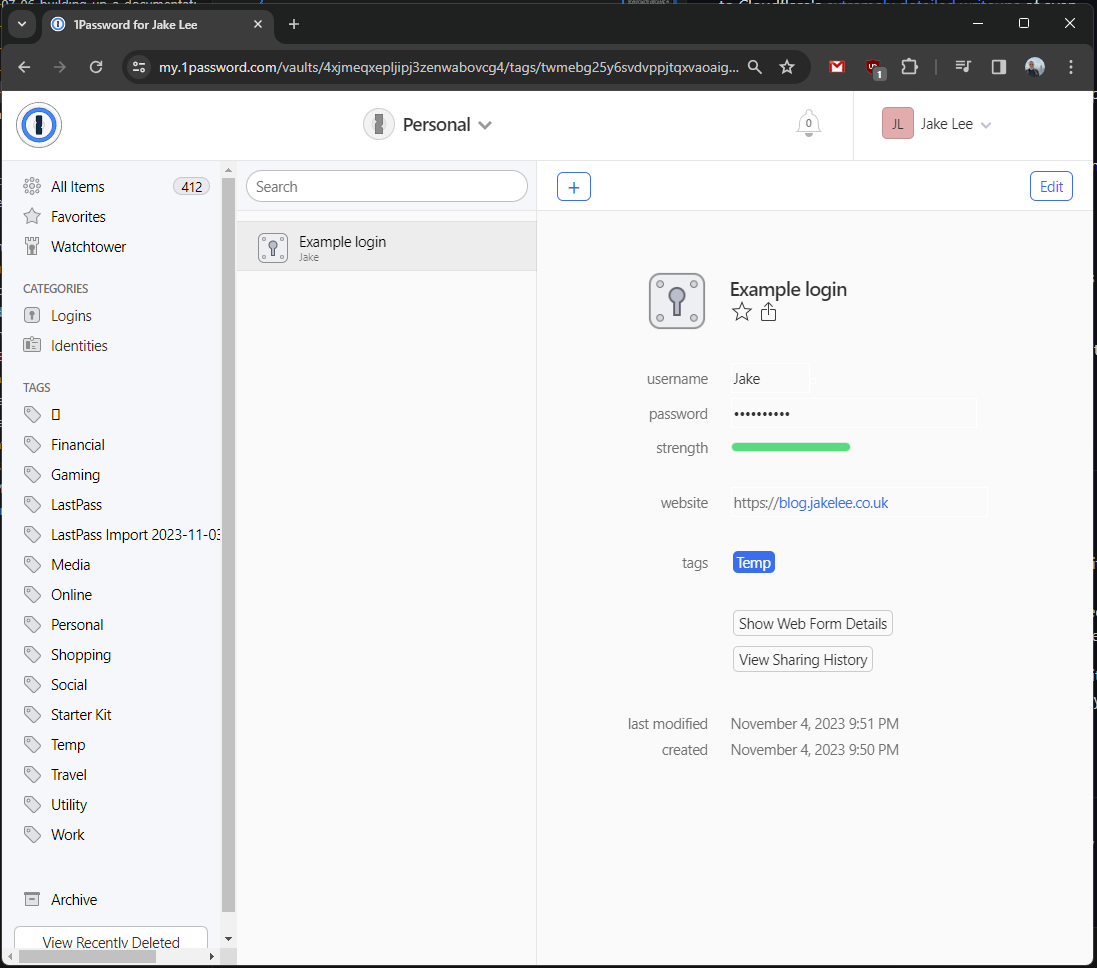Click the zoom magnifier icon in address bar
1097x968 pixels.
pyautogui.click(x=754, y=66)
